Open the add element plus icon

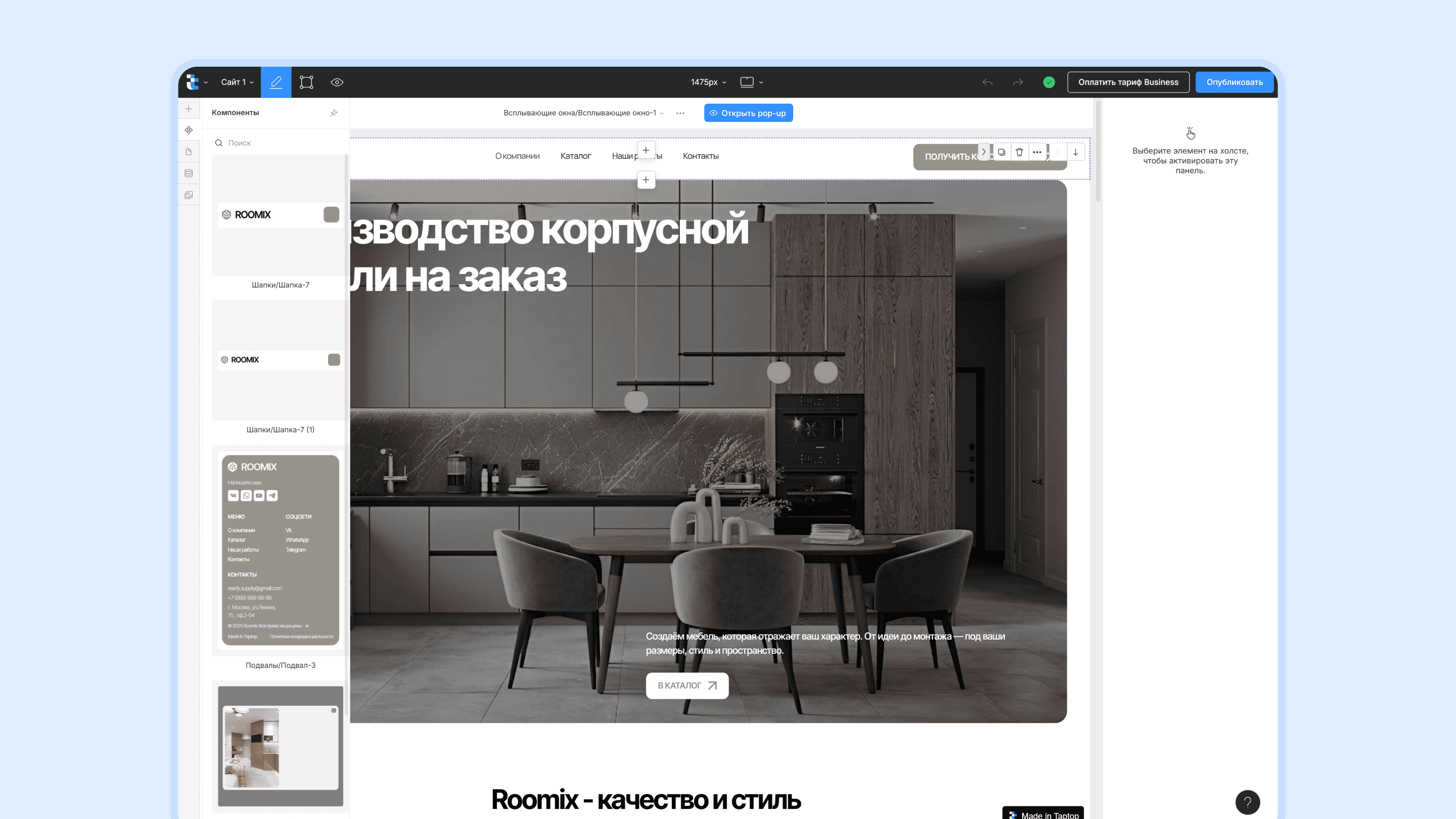coord(189,109)
